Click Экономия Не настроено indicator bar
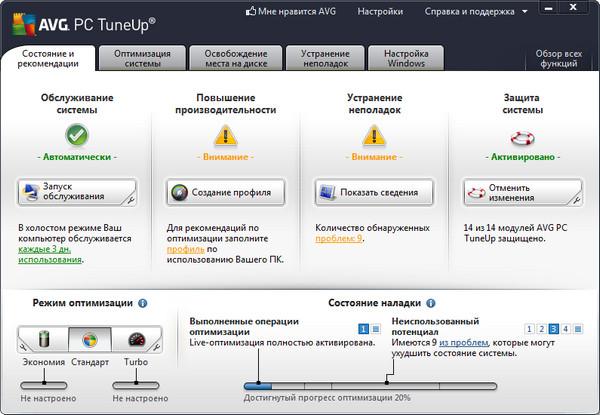 (44, 385)
